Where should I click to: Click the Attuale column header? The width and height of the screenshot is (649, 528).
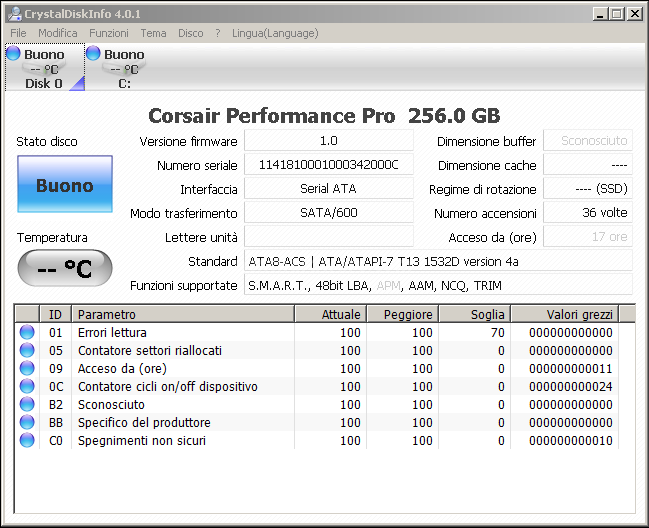click(x=330, y=314)
